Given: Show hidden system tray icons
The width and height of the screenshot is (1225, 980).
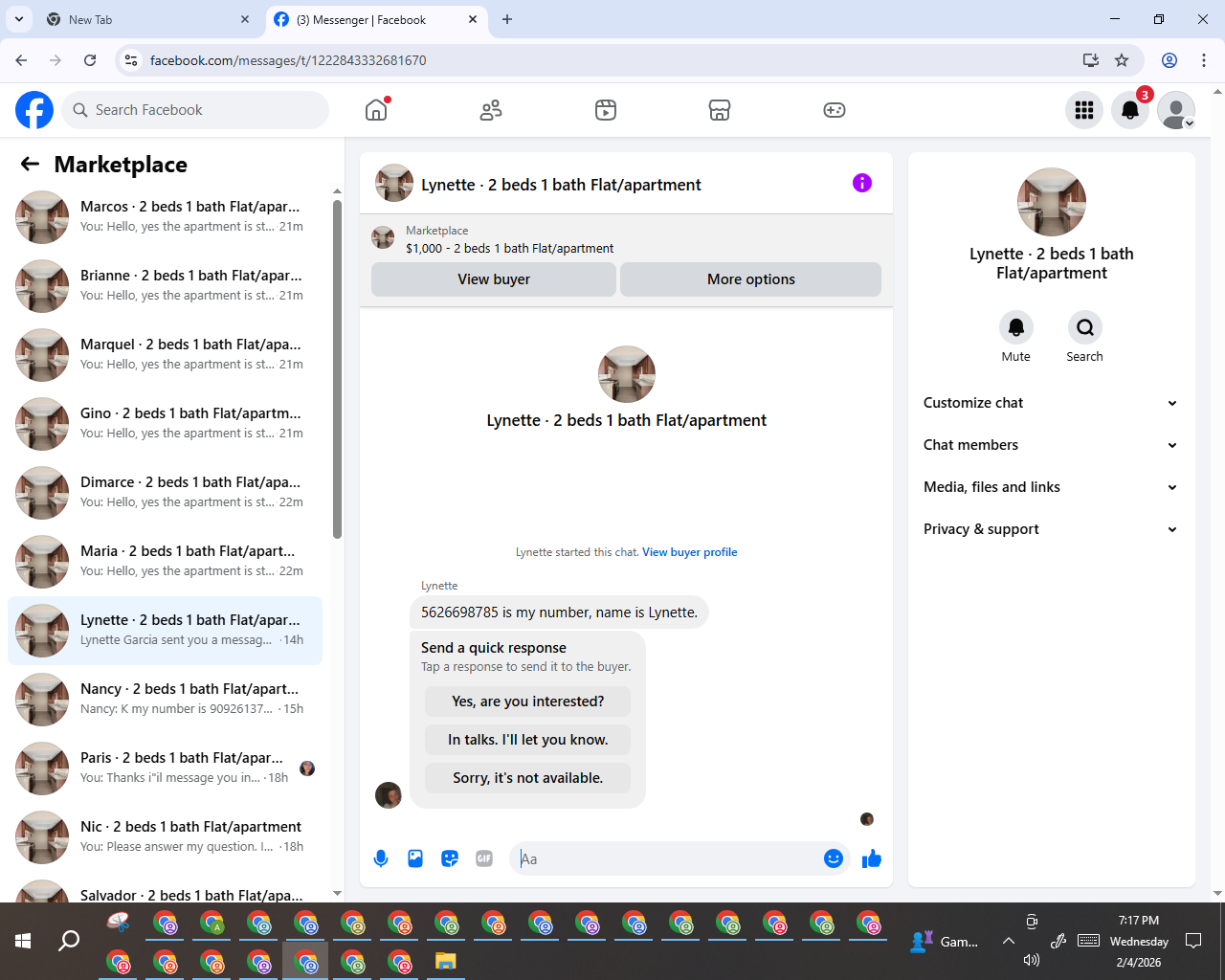Looking at the screenshot, I should point(1009,942).
